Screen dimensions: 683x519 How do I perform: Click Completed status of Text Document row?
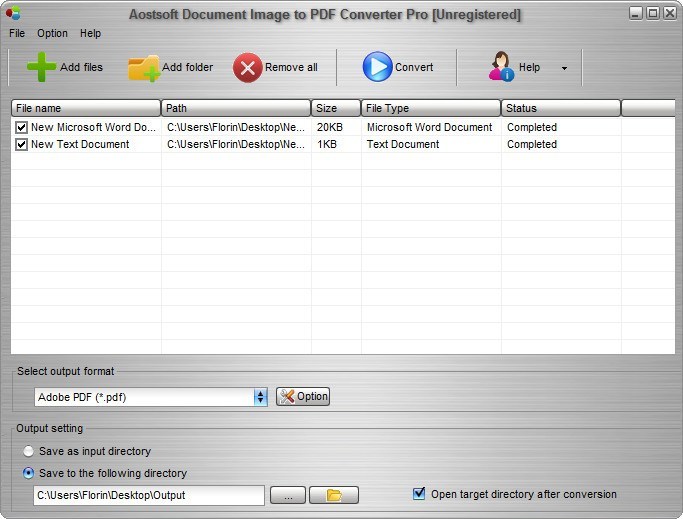pos(532,144)
